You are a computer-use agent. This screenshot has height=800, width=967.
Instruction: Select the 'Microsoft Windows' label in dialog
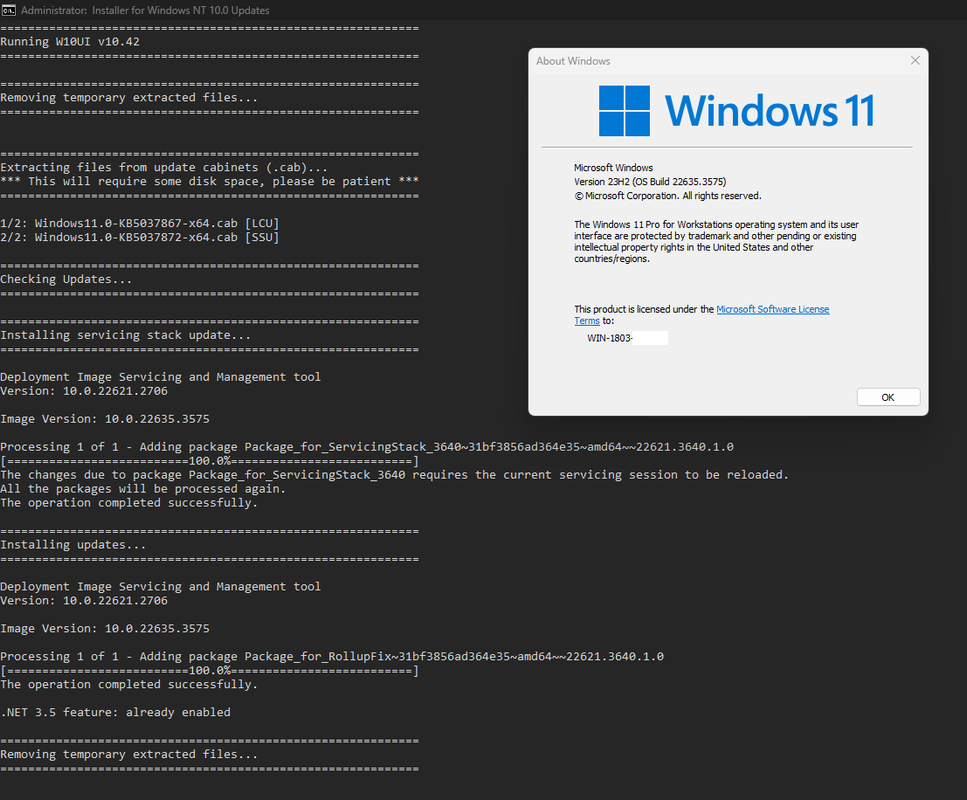click(x=613, y=168)
